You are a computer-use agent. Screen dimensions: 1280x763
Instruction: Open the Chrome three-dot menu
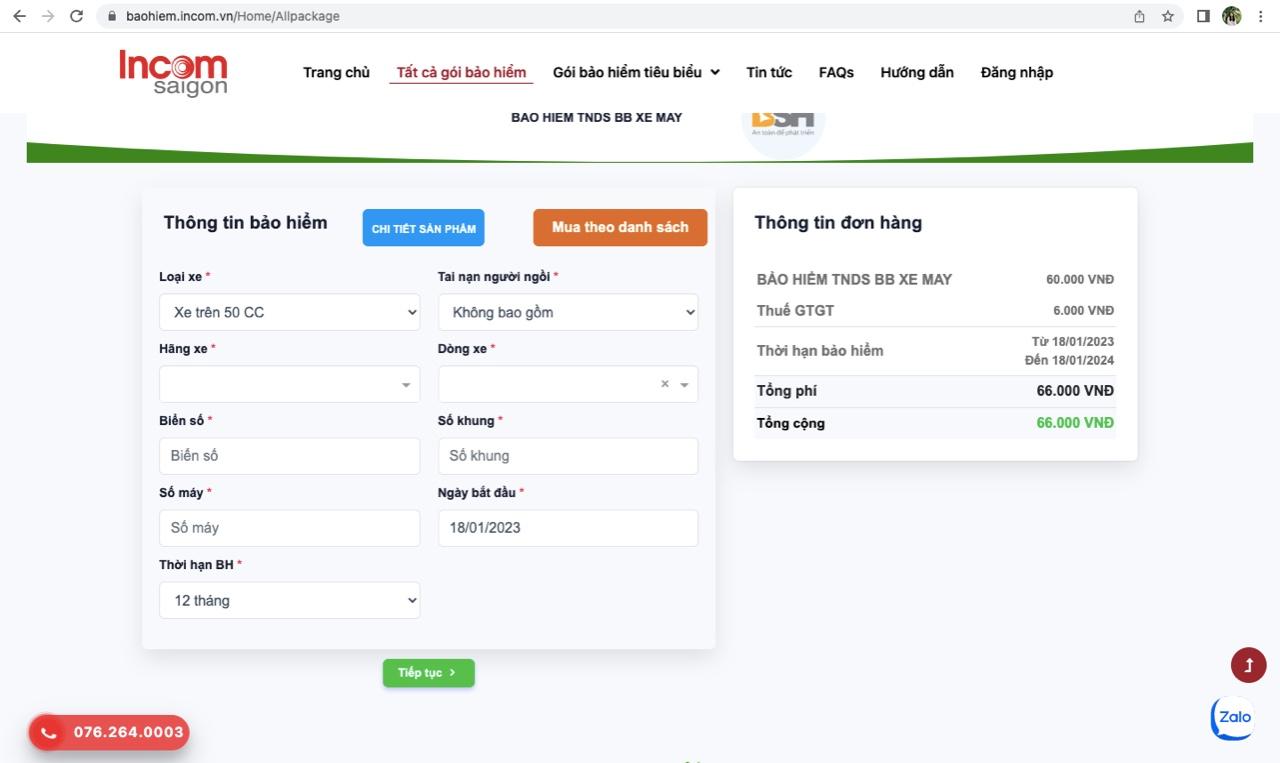tap(1261, 16)
